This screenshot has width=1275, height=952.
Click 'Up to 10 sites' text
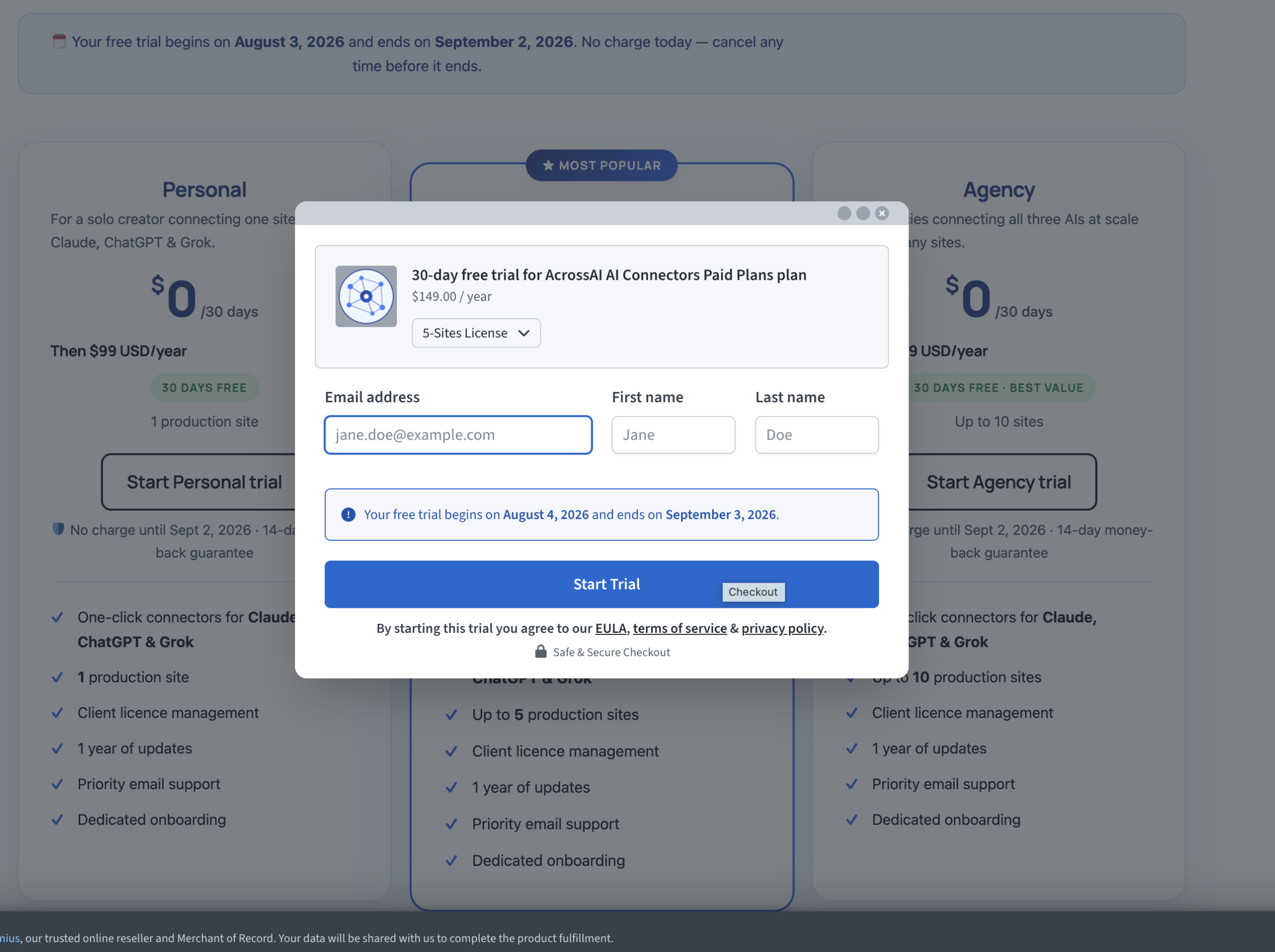coord(999,422)
